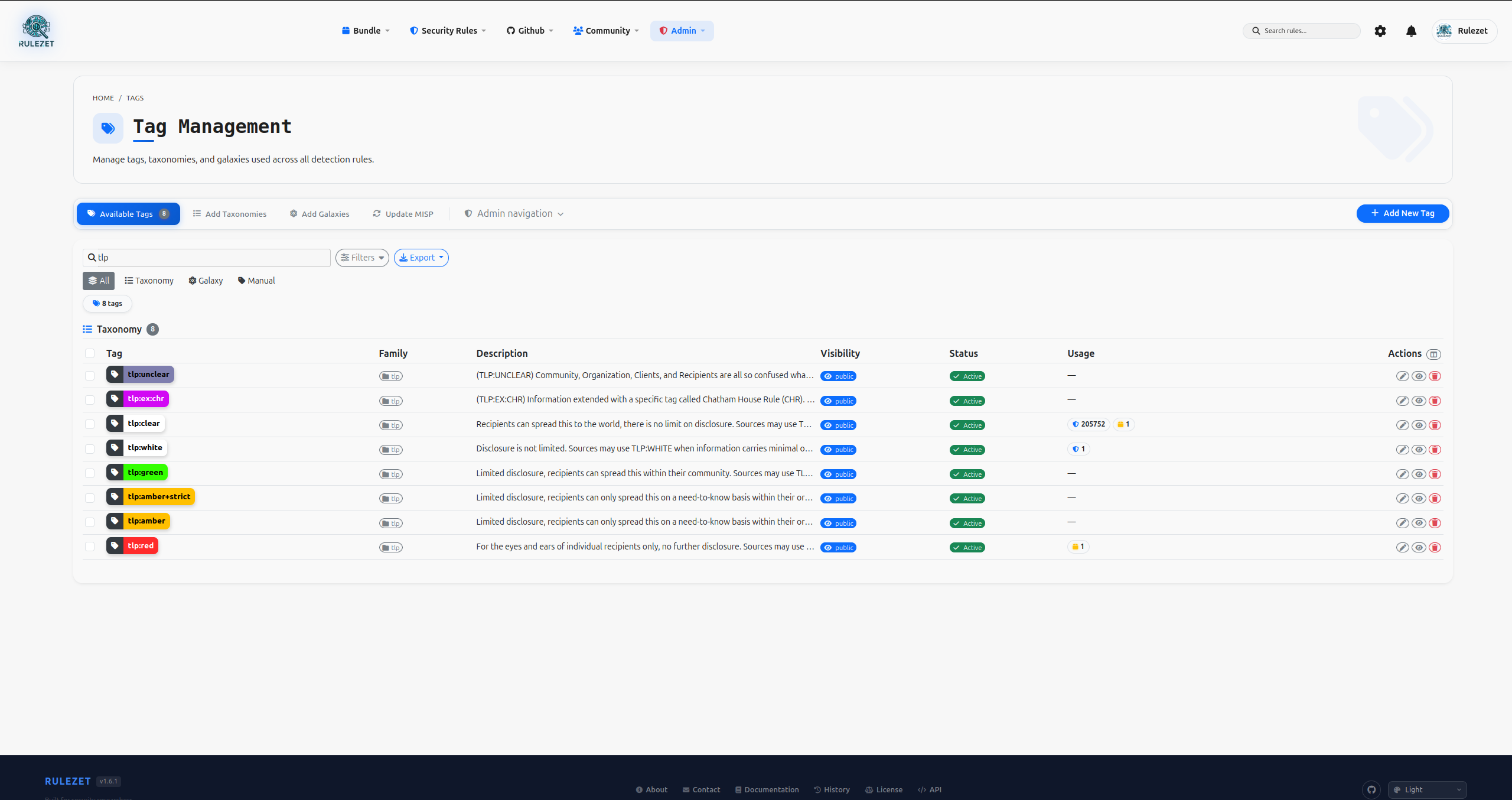Click the green tlp:green tag label
This screenshot has height=800, width=1512.
[x=145, y=473]
